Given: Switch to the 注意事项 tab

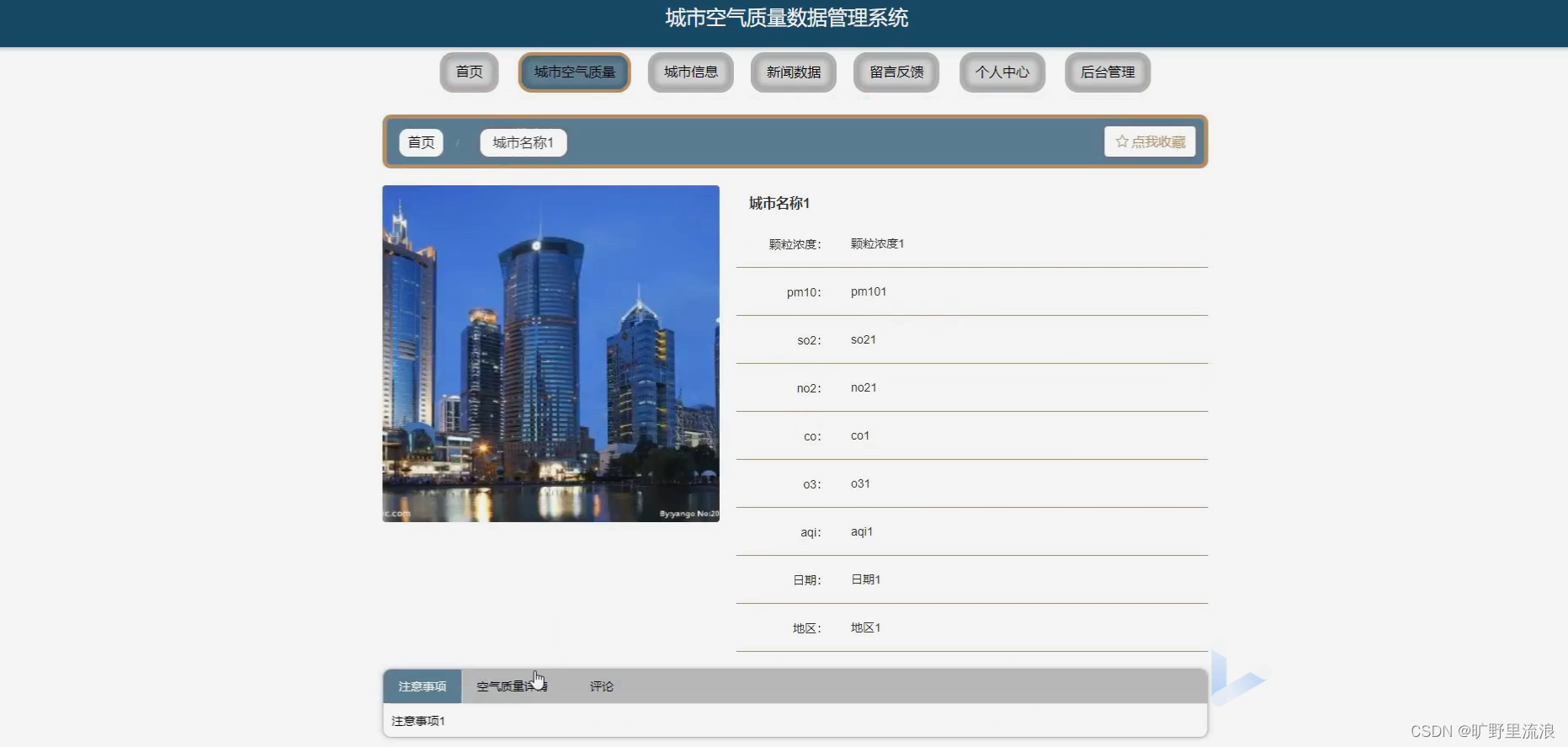Looking at the screenshot, I should (x=423, y=686).
